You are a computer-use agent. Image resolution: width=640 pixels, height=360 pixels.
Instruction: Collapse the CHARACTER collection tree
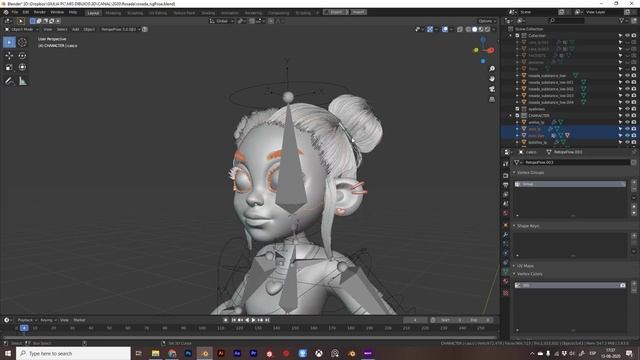tap(511, 116)
